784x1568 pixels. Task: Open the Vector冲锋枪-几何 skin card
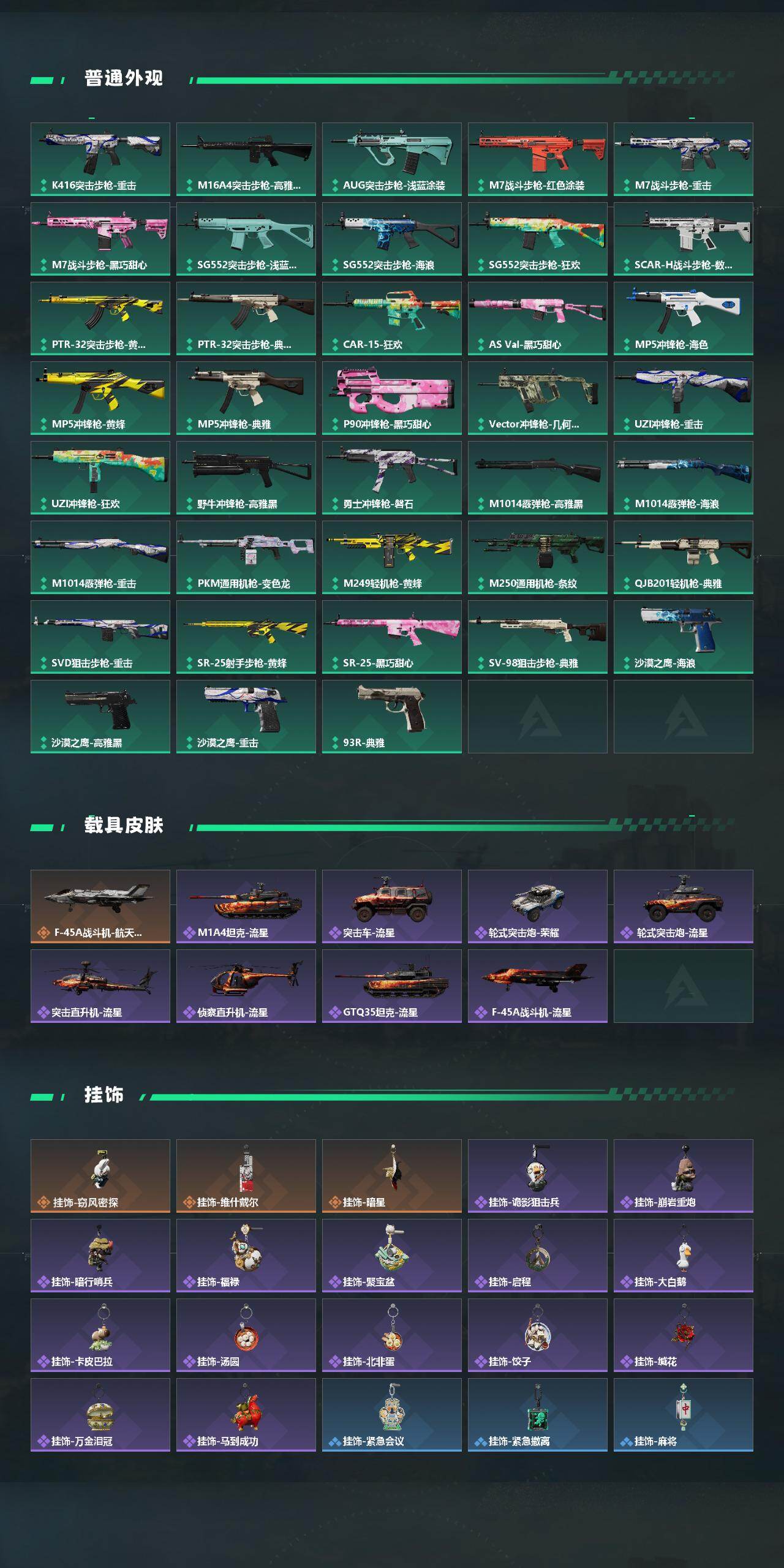coord(538,398)
